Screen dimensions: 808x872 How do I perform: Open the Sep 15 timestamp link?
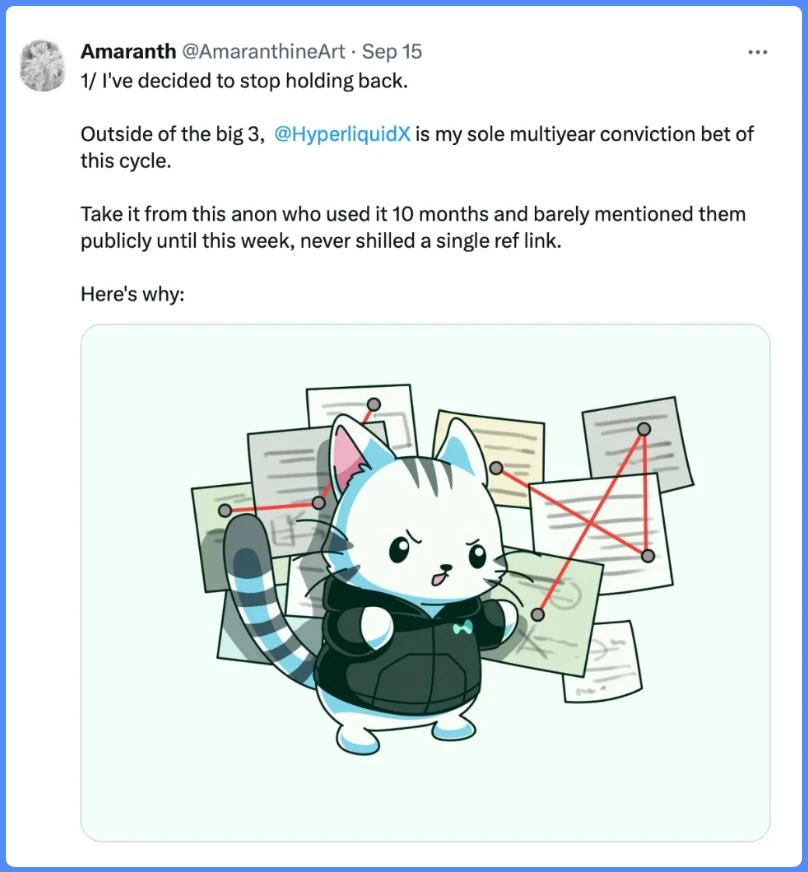point(391,51)
